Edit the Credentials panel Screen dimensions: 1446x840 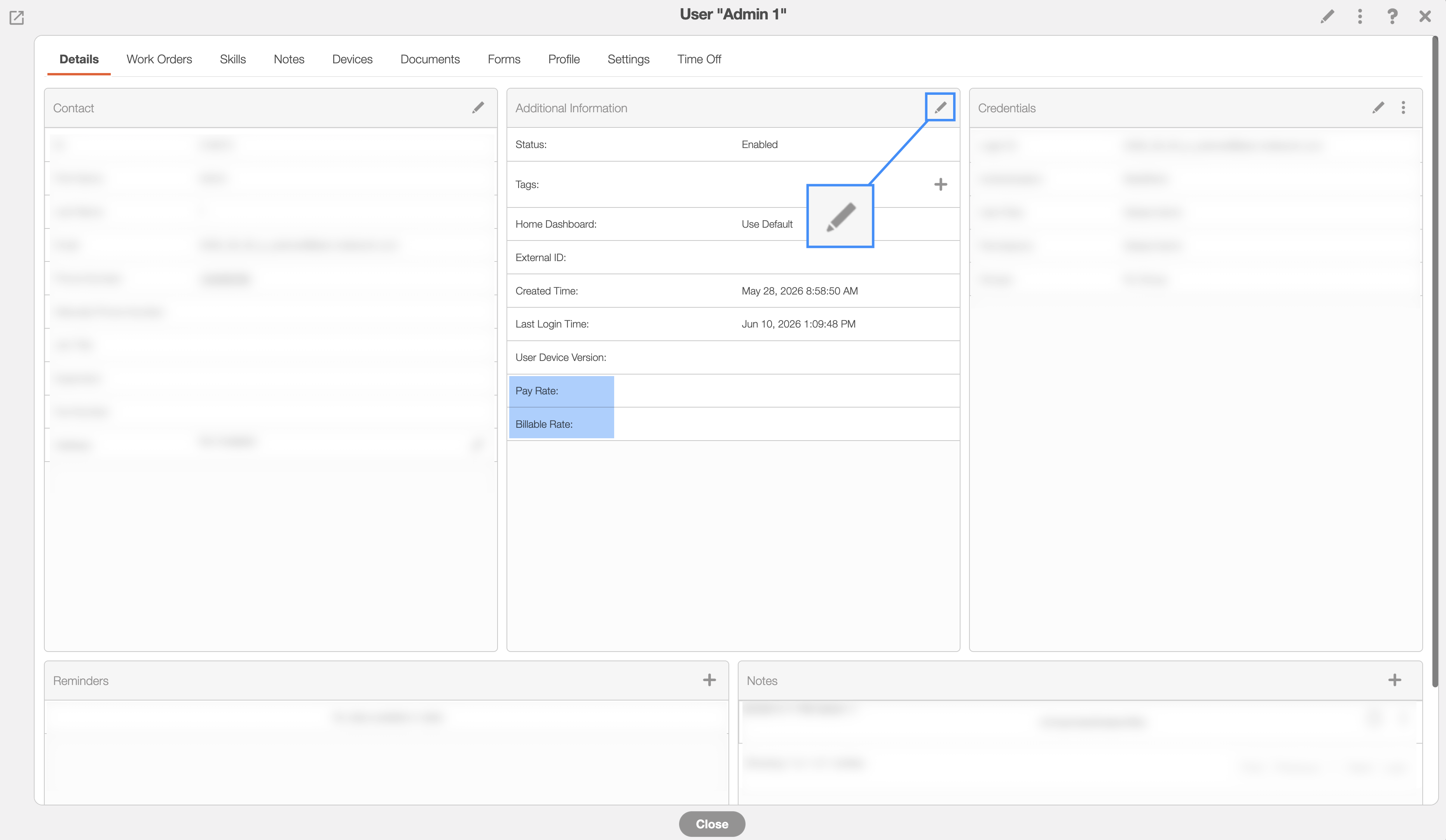[1378, 108]
